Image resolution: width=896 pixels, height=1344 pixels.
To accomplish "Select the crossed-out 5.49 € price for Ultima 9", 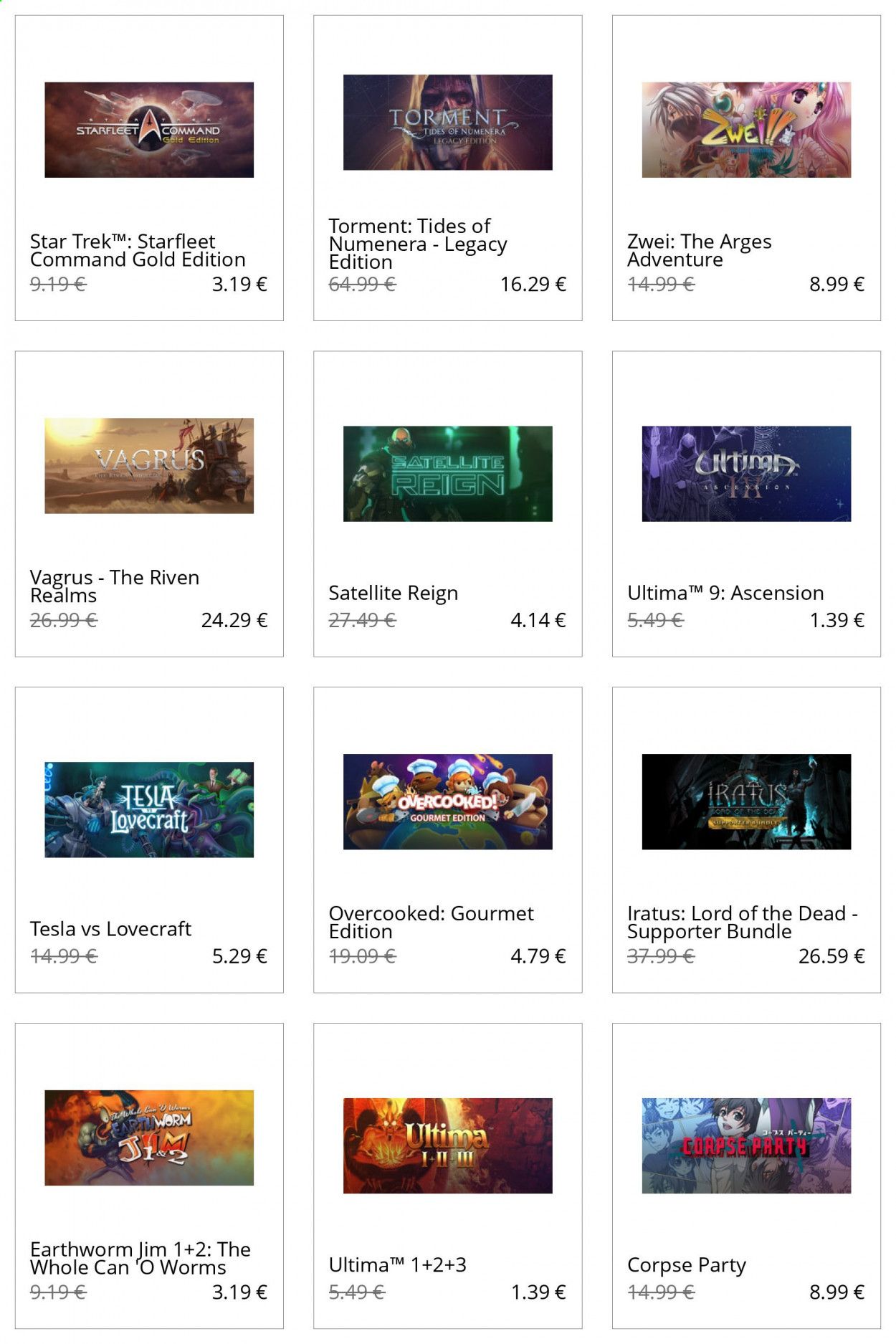I will click(655, 620).
